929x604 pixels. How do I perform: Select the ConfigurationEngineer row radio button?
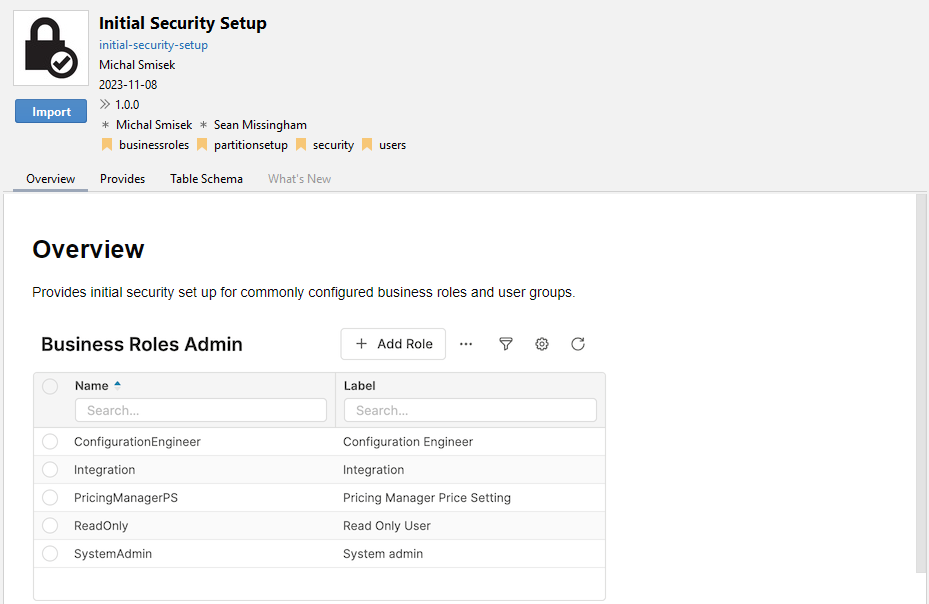pyautogui.click(x=50, y=442)
